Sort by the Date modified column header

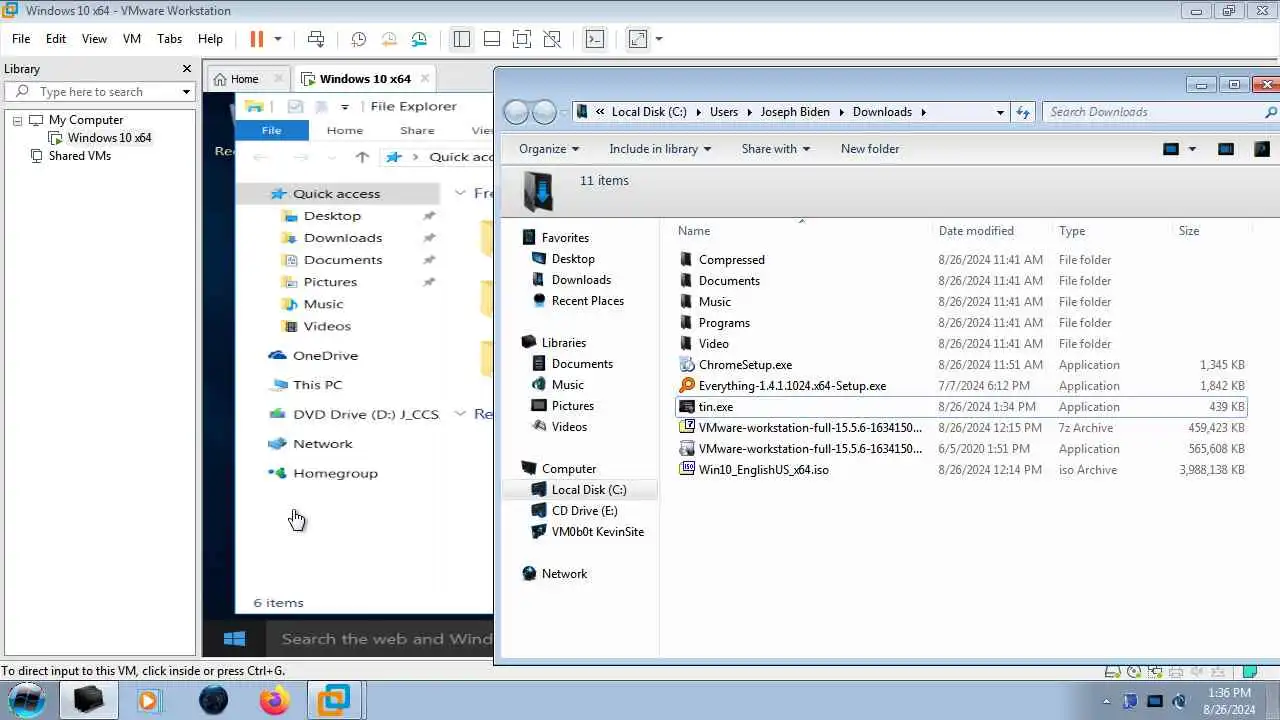pos(976,231)
